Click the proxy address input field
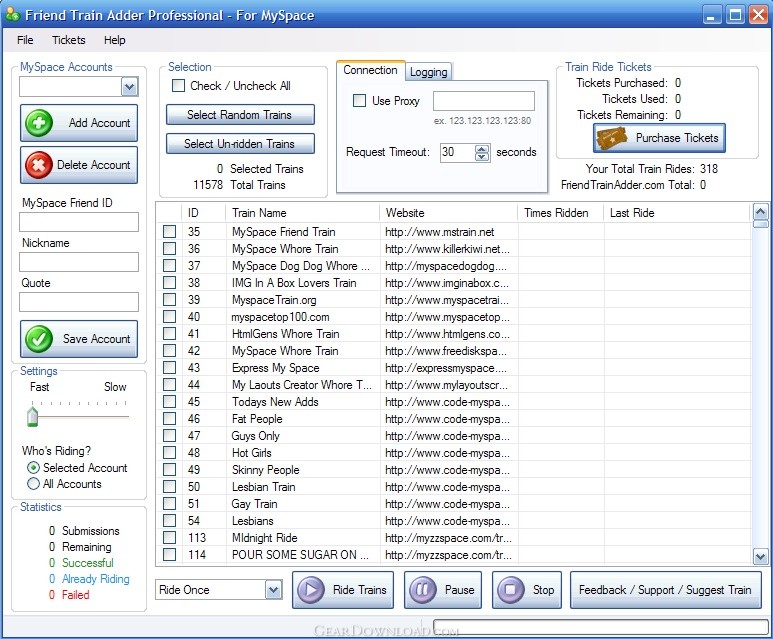The width and height of the screenshot is (773, 639). click(484, 101)
